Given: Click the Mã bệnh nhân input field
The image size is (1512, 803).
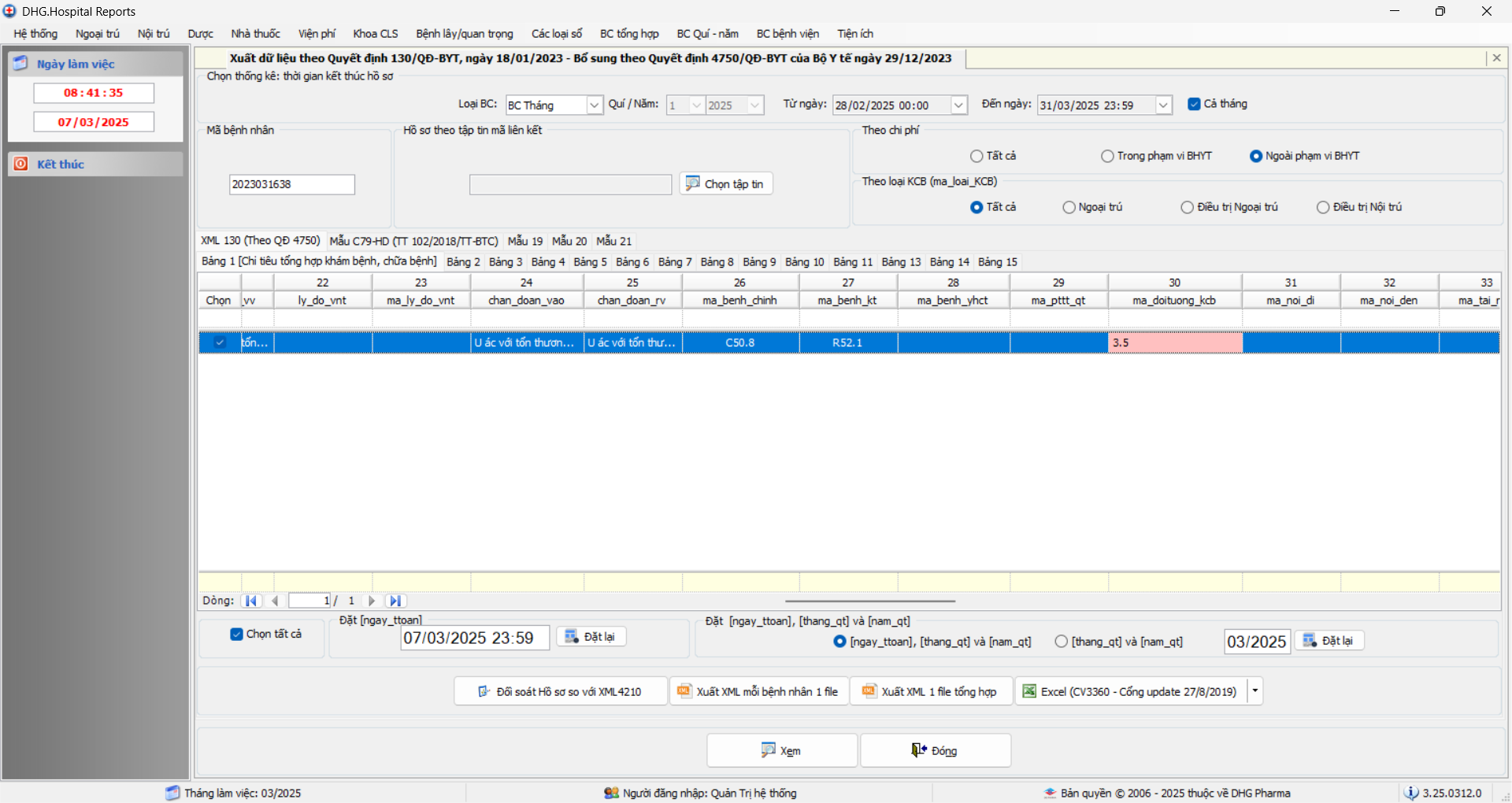Looking at the screenshot, I should pos(292,184).
